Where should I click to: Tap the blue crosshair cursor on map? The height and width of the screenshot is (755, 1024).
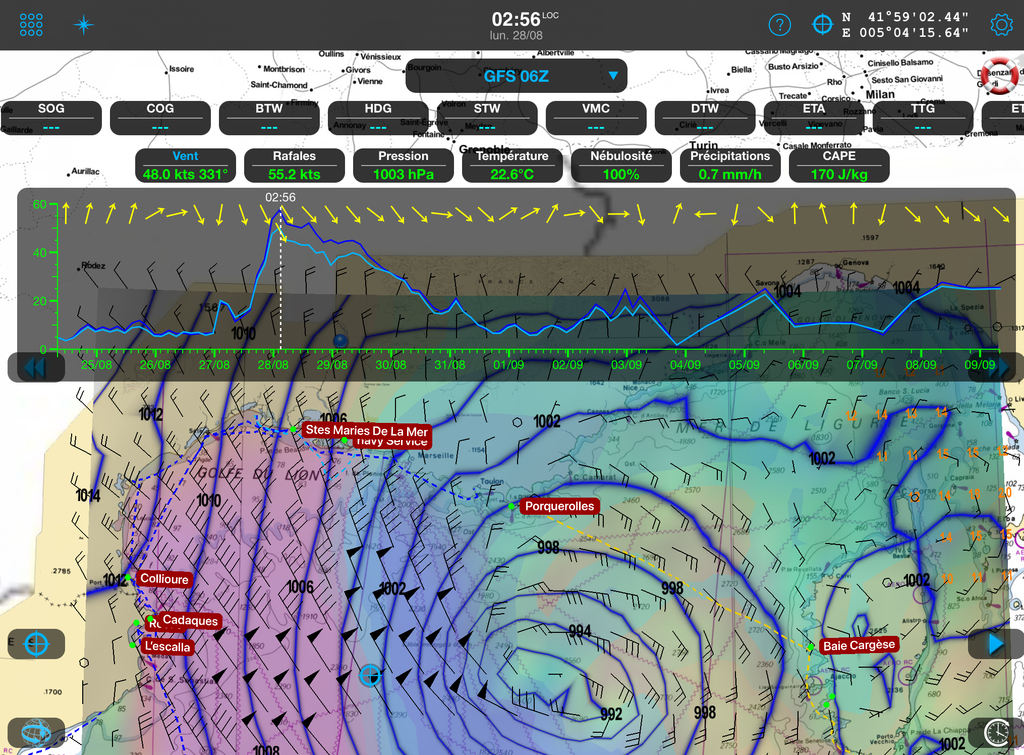370,675
